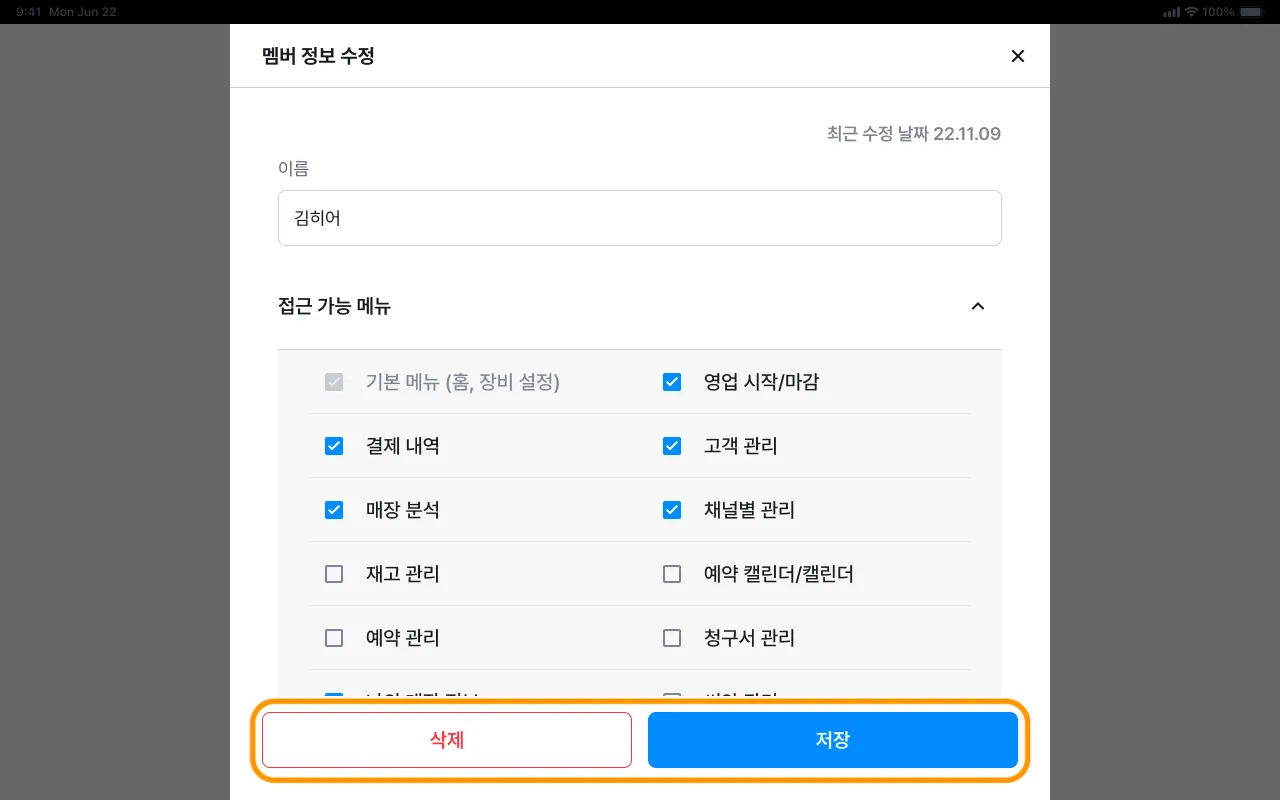Toggle off the 채널별 관리 checkbox
Viewport: 1280px width, 800px height.
point(672,510)
